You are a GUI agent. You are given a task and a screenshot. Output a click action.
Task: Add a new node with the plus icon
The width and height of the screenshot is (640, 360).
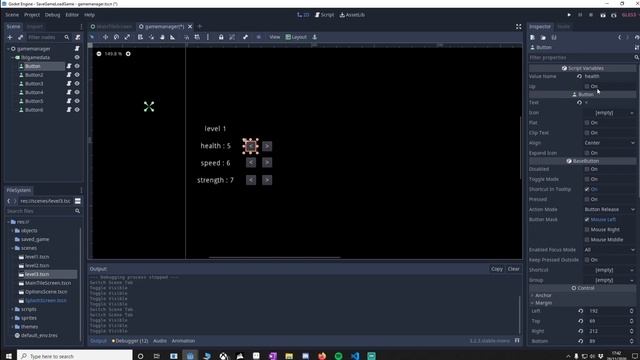point(10,37)
